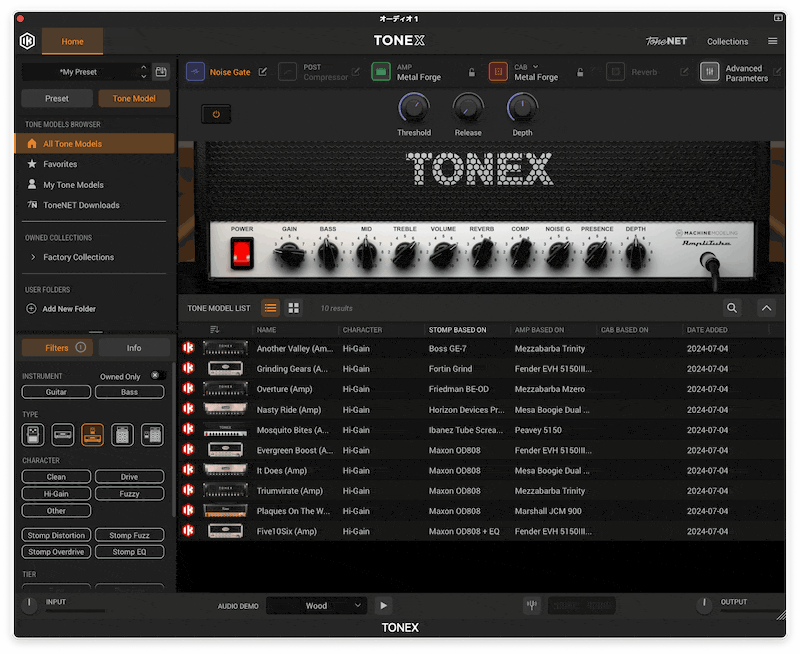Select the cabinet type filter icon

[x=122, y=435]
